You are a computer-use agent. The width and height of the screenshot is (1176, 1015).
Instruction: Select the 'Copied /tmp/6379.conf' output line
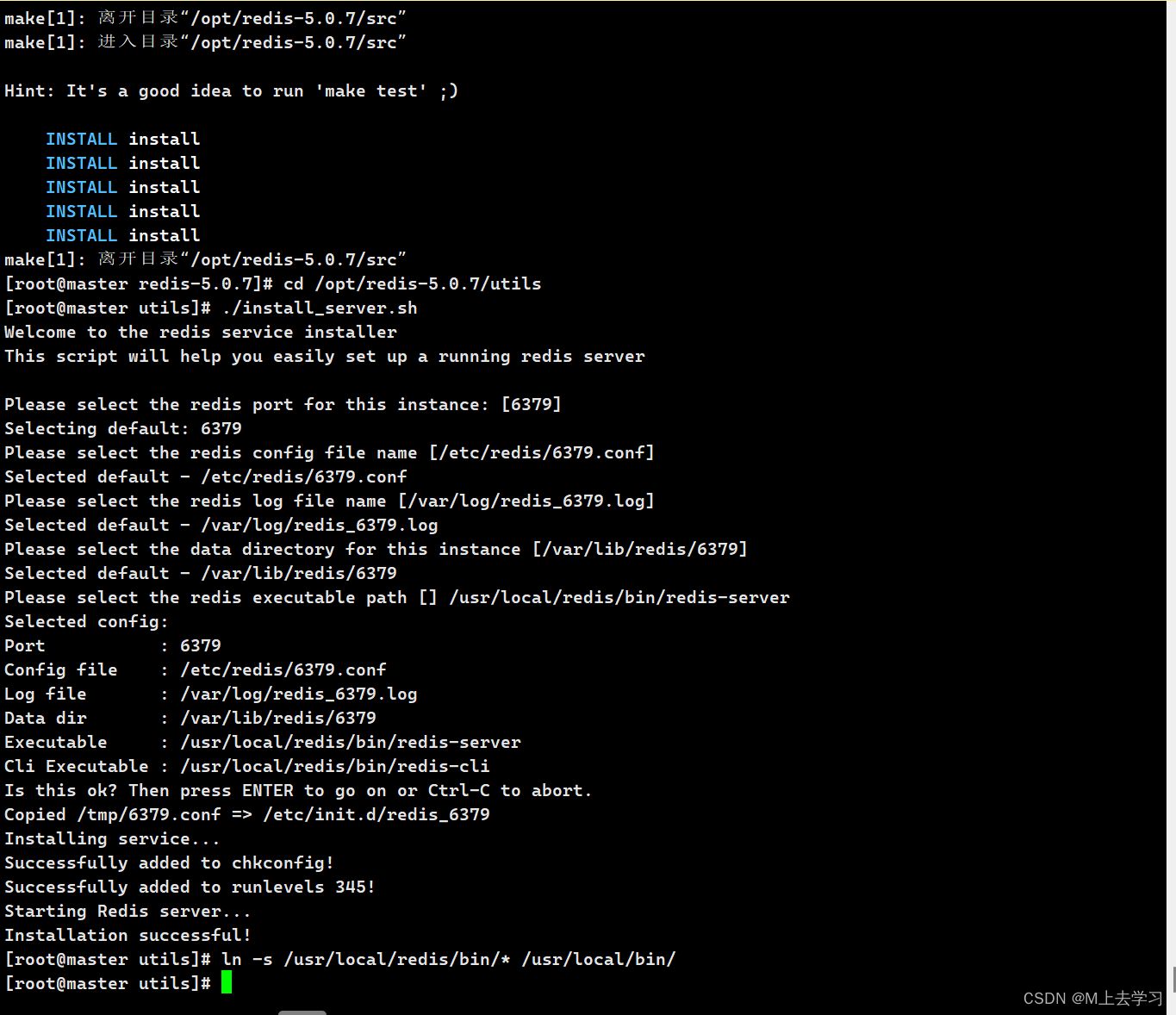pos(247,814)
